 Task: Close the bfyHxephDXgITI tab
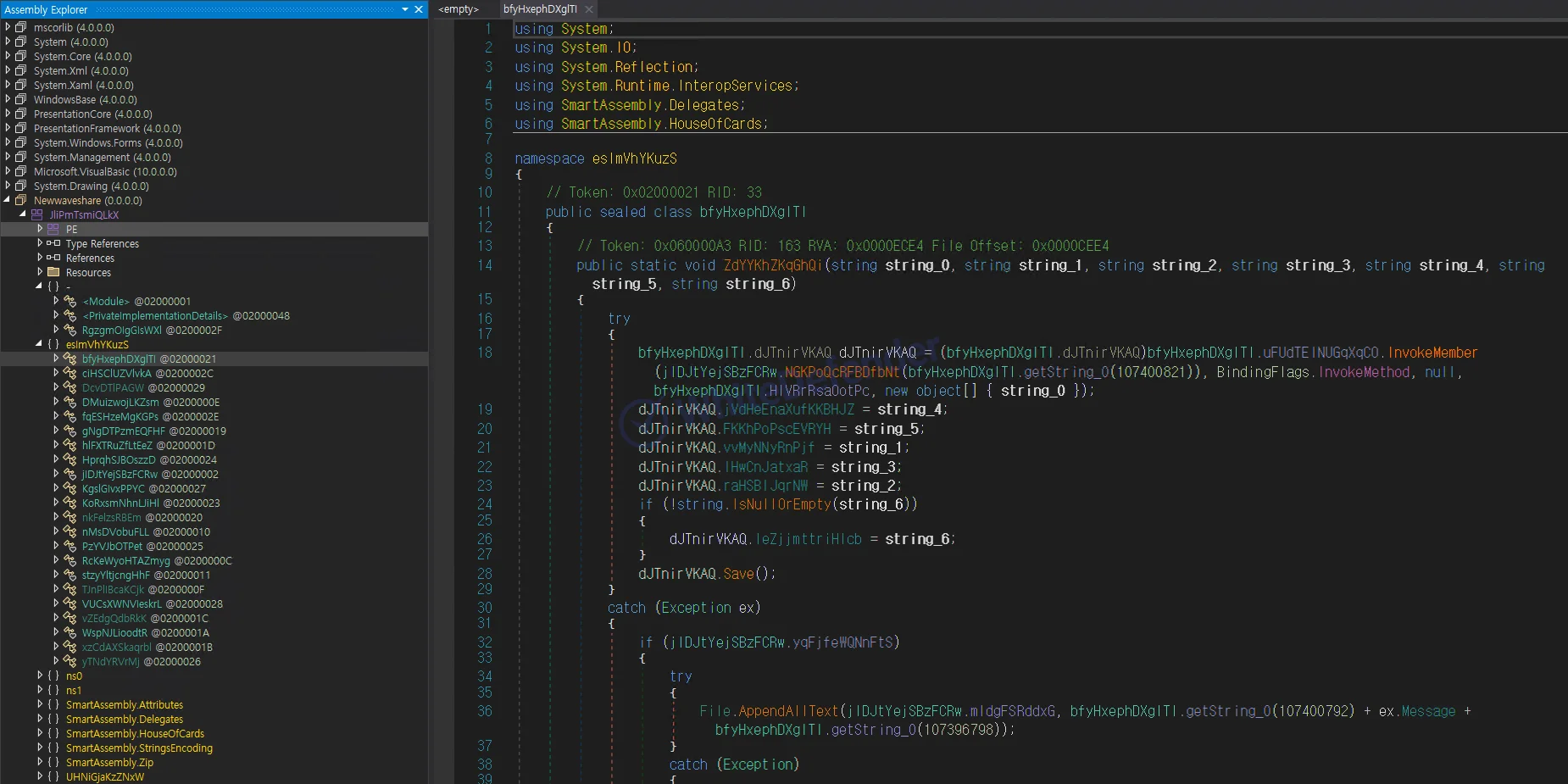589,9
